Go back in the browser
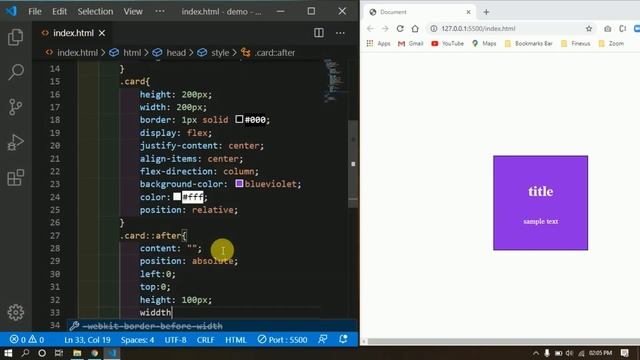This screenshot has width=640, height=360. (370, 29)
